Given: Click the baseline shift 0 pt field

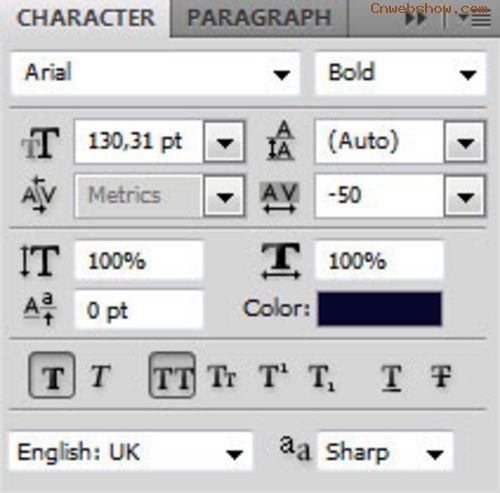Looking at the screenshot, I should tap(139, 310).
